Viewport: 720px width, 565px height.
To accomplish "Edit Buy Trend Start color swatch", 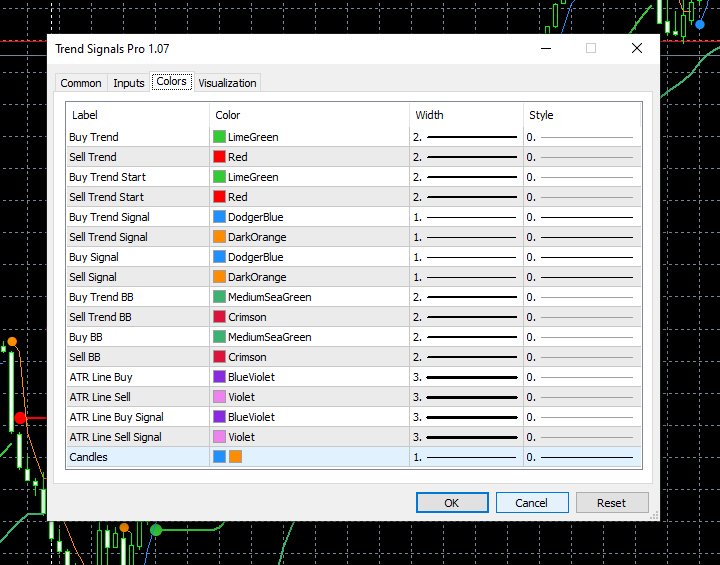I will pyautogui.click(x=219, y=177).
